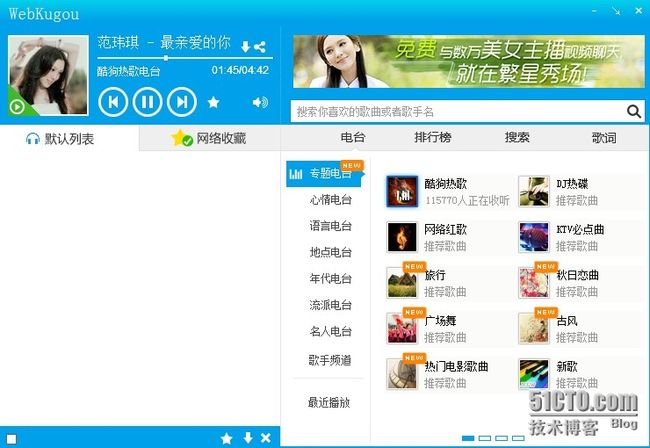Click the 115770人正在收听 listener count

(467, 201)
